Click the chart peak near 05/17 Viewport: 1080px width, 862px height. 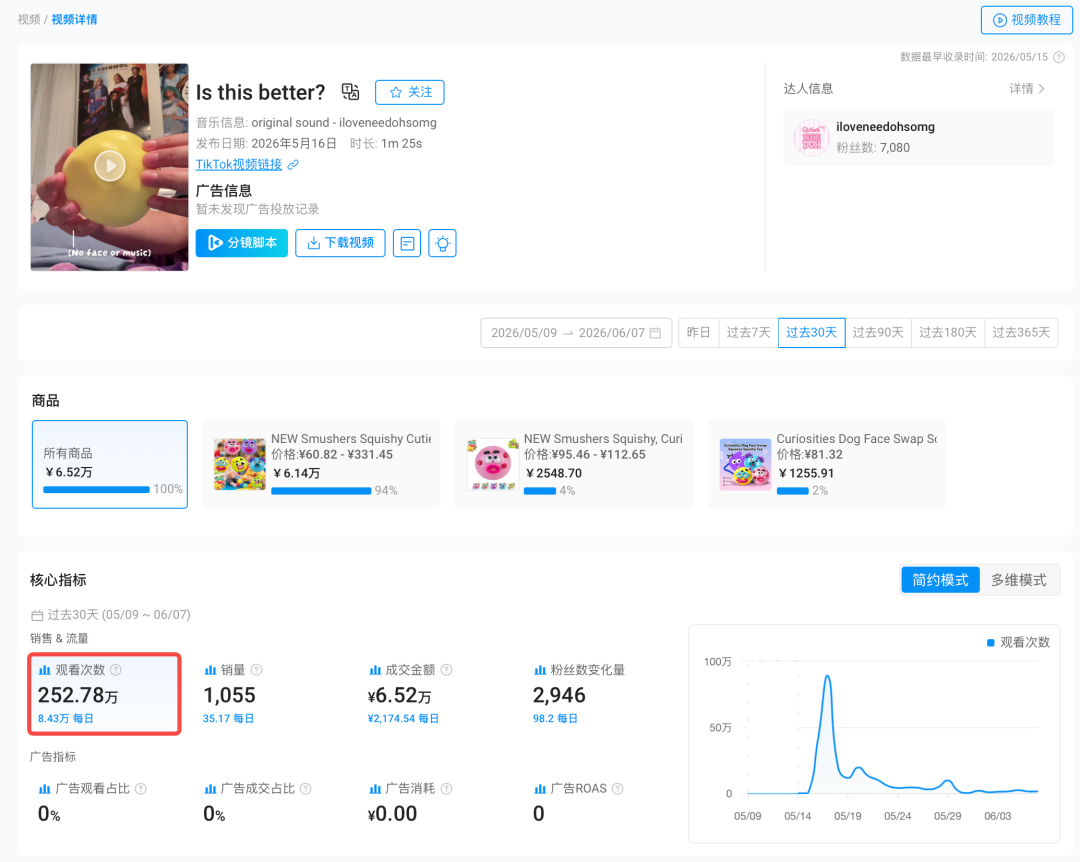(827, 677)
